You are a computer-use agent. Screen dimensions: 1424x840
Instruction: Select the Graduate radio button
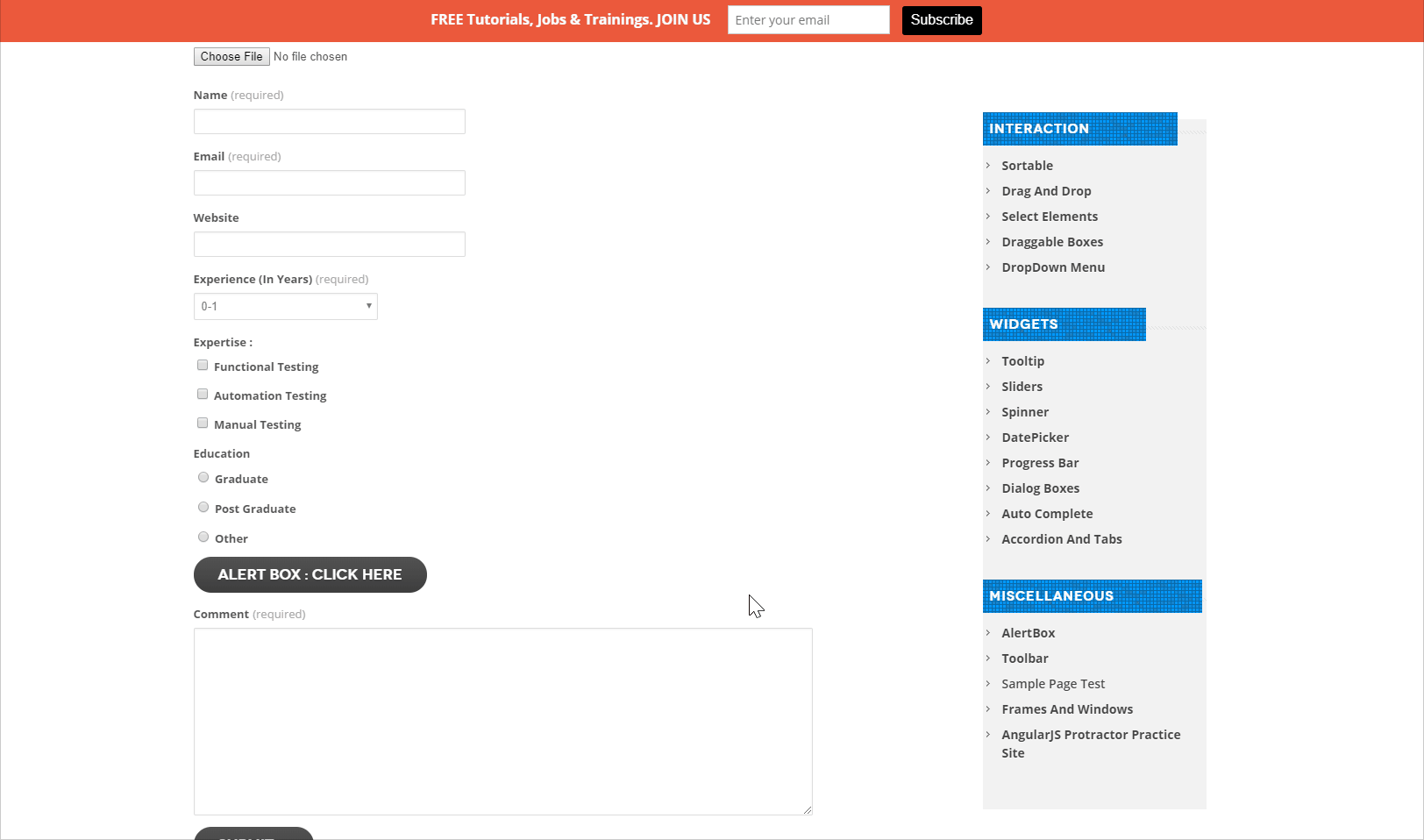(203, 478)
